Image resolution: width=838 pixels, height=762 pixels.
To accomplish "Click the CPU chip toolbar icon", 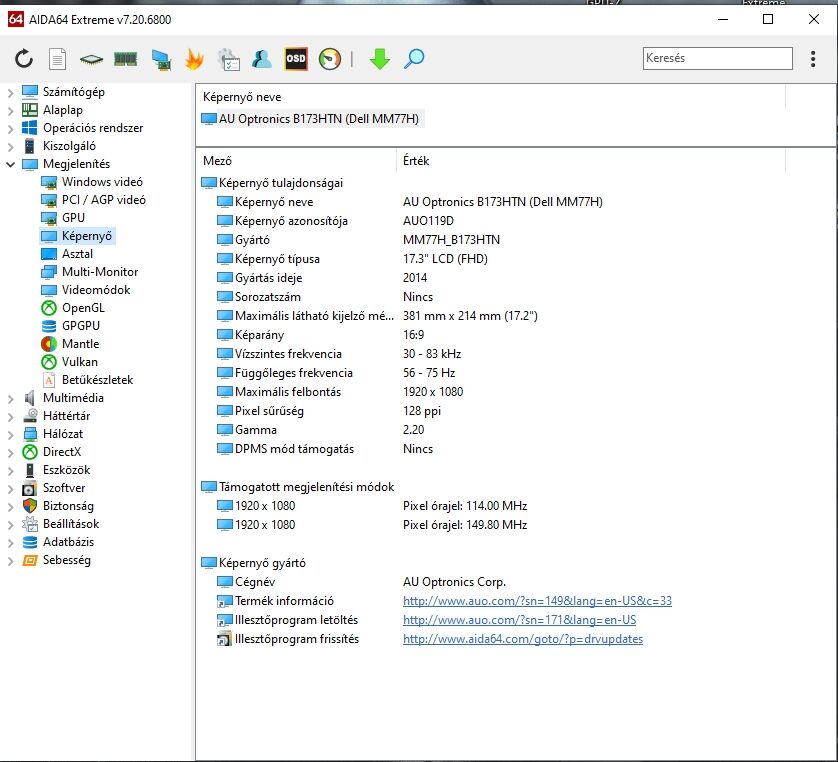I will [x=91, y=59].
